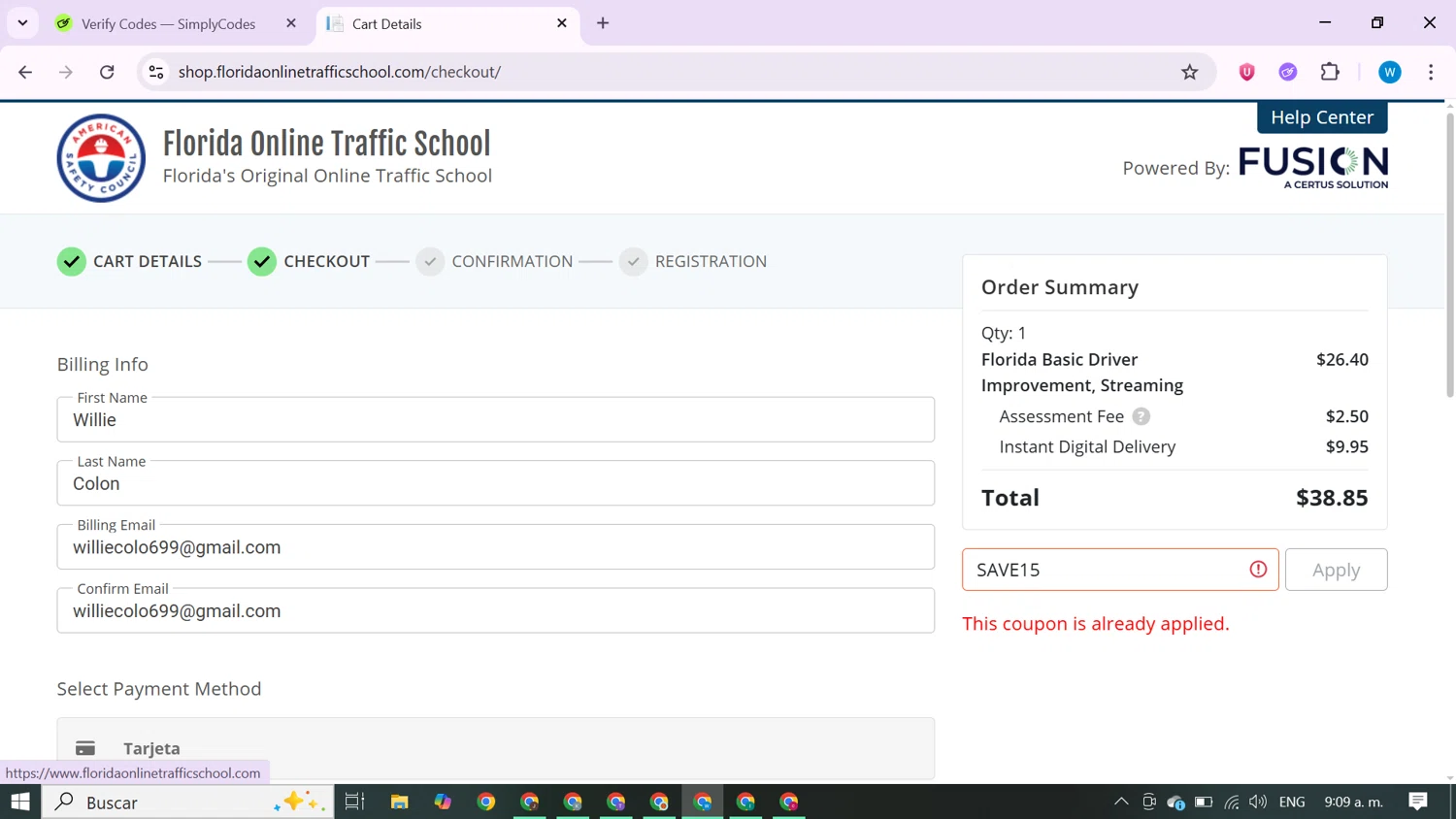Open the Help Center button
Image resolution: width=1456 pixels, height=819 pixels.
[1322, 117]
